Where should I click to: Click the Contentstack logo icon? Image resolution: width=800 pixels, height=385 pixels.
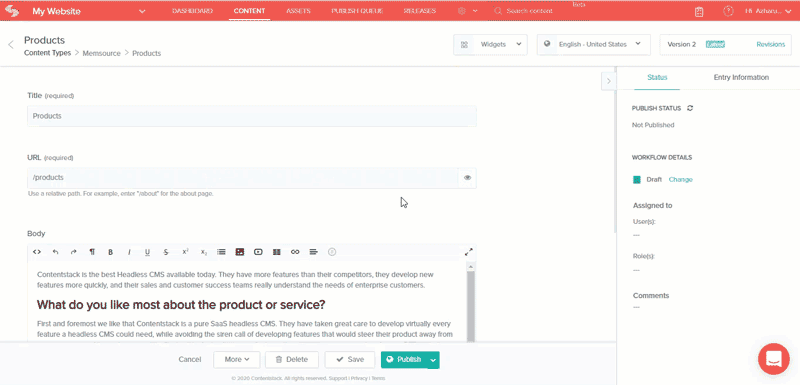(12, 11)
